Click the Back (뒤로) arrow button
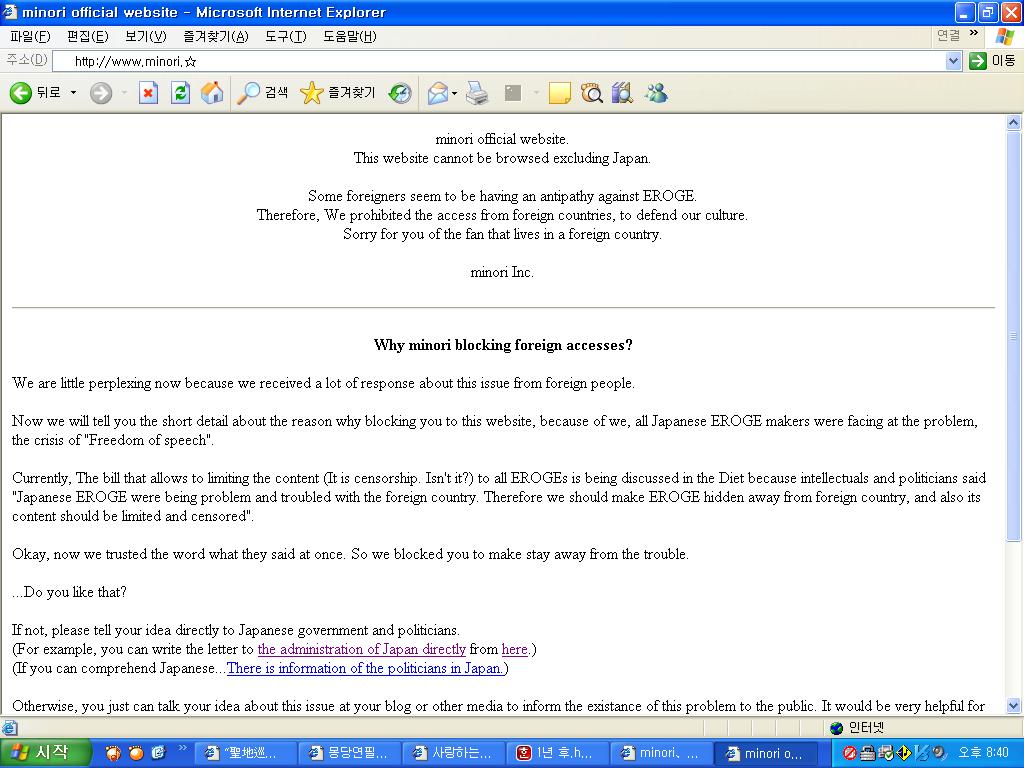1024x768 pixels. pyautogui.click(x=35, y=93)
